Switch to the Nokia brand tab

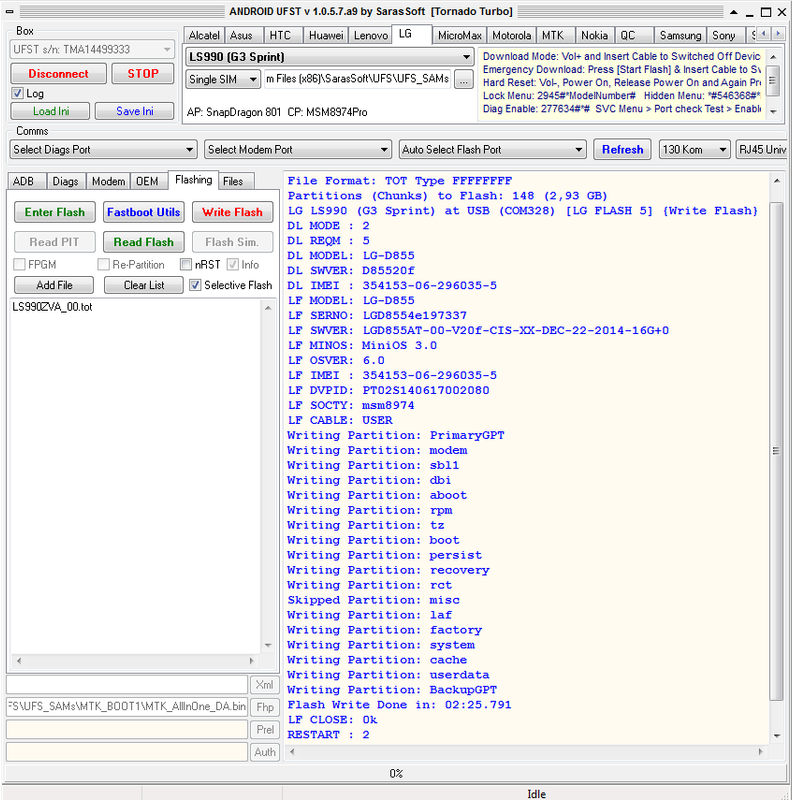(x=595, y=35)
